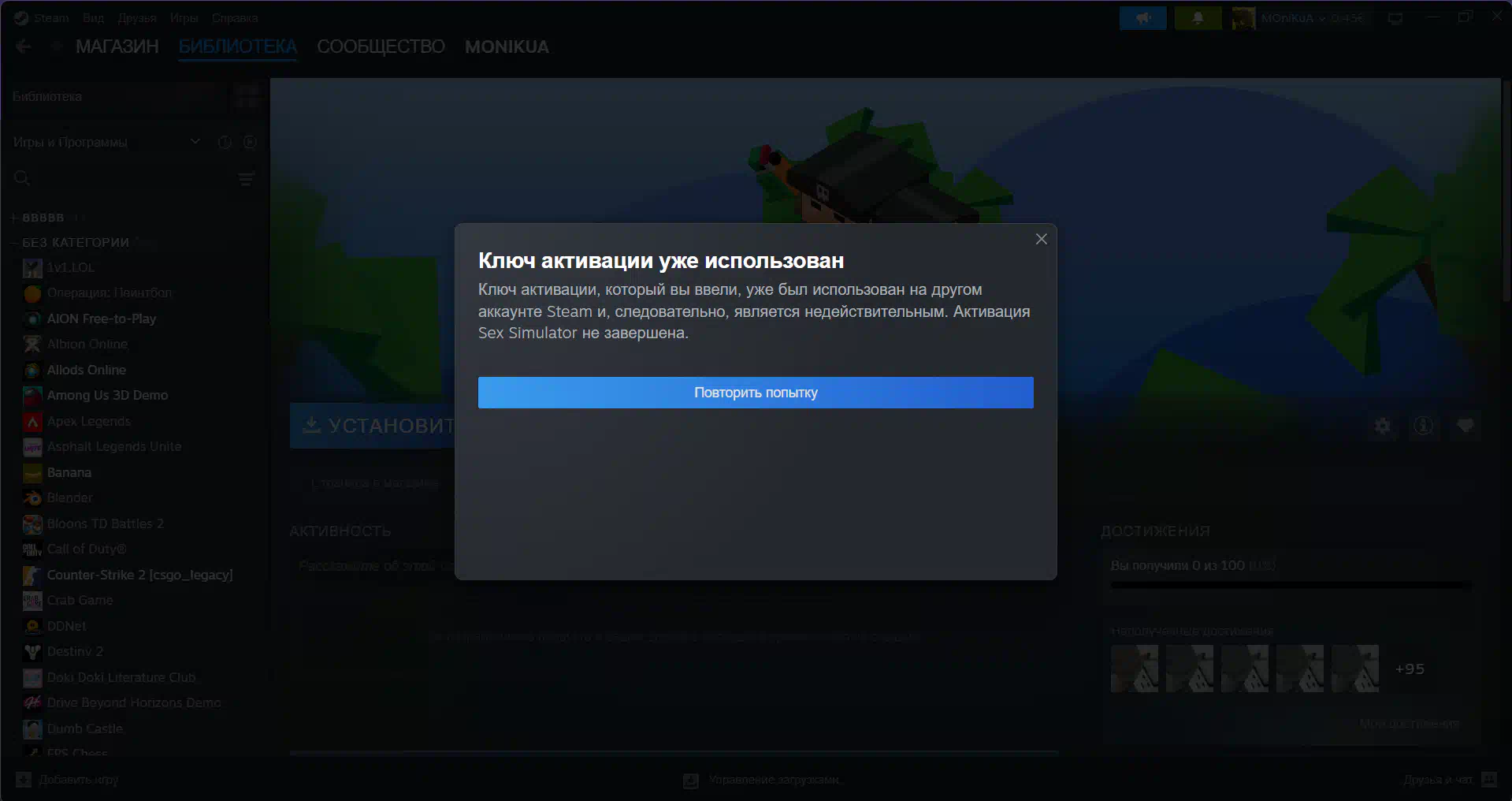Open the advanced filter options icon
The image size is (1512, 801).
(246, 179)
